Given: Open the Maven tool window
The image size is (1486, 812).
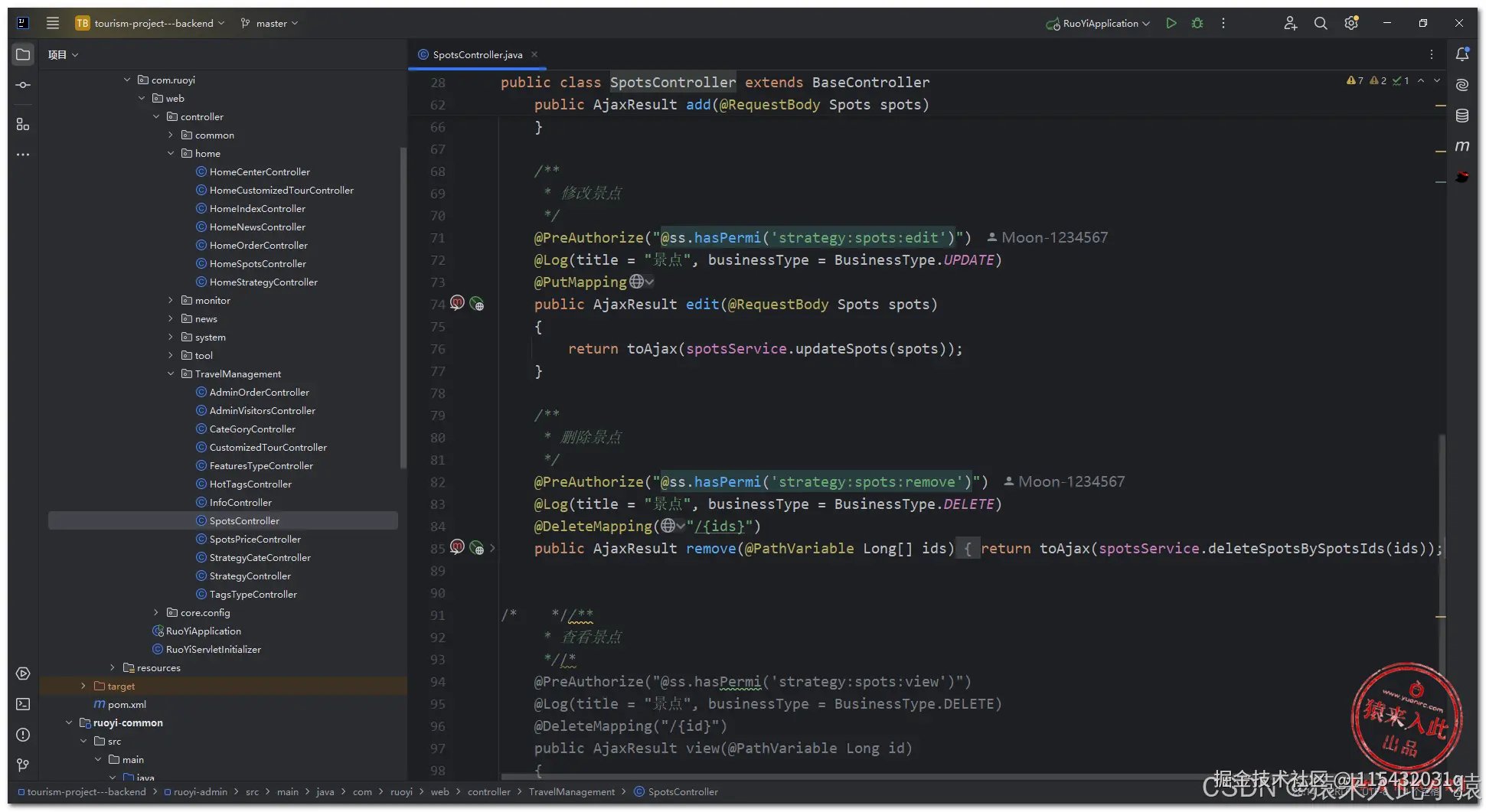Looking at the screenshot, I should [1462, 146].
